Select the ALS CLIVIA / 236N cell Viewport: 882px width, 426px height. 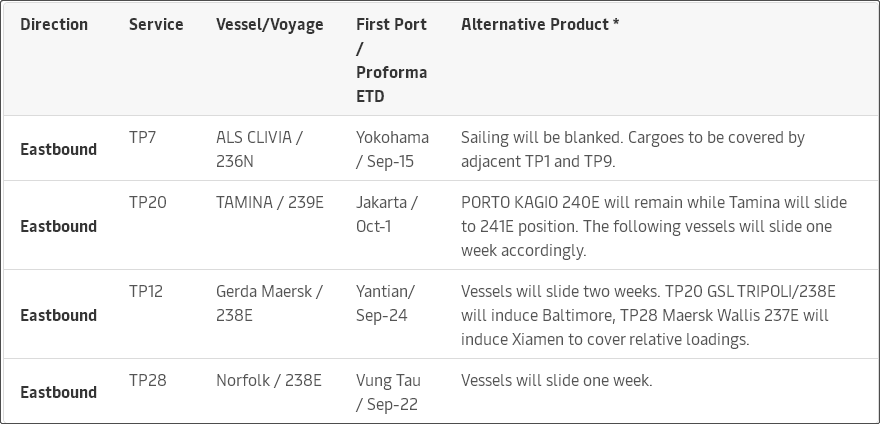259,149
